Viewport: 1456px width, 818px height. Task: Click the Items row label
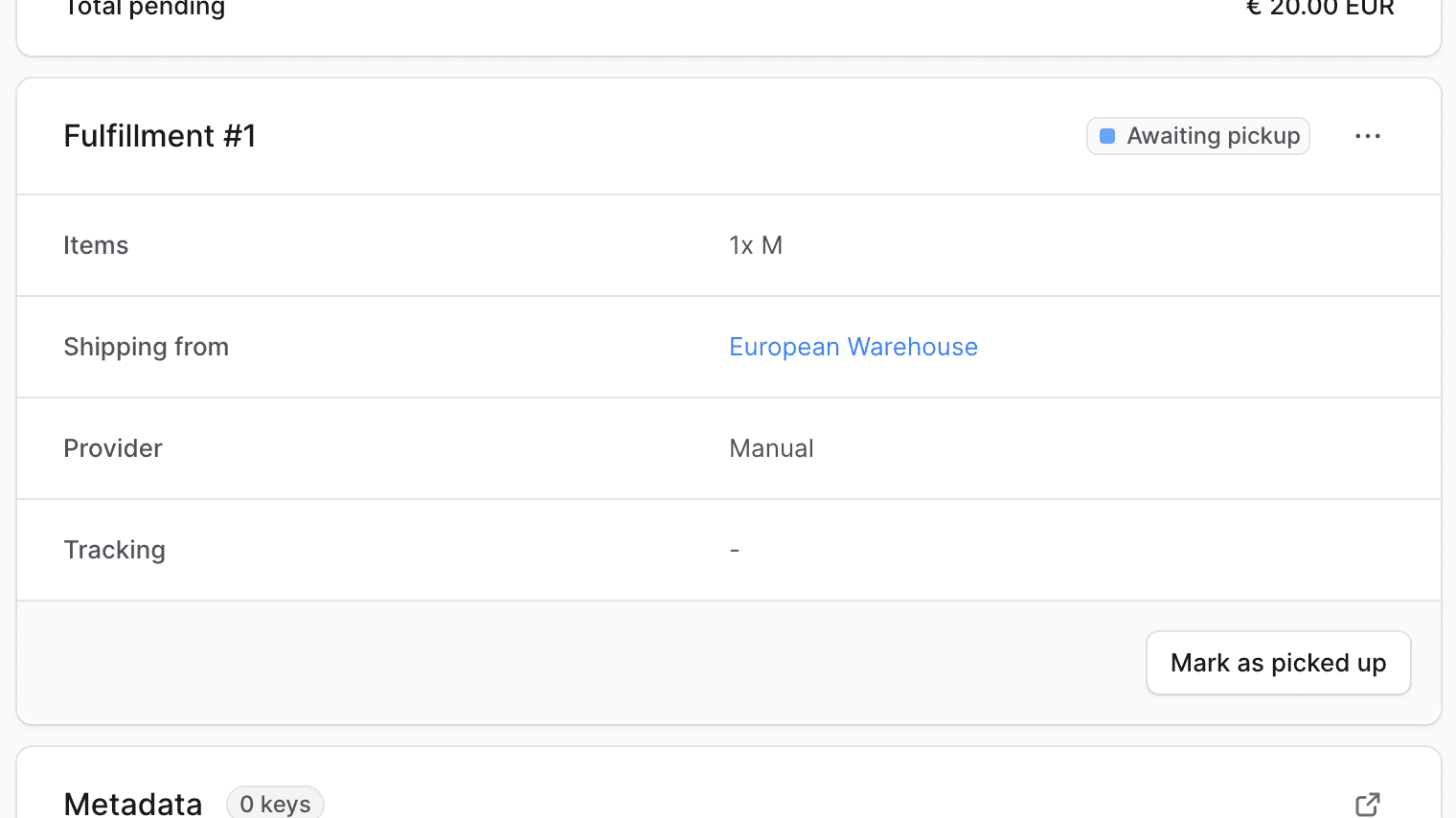(96, 245)
